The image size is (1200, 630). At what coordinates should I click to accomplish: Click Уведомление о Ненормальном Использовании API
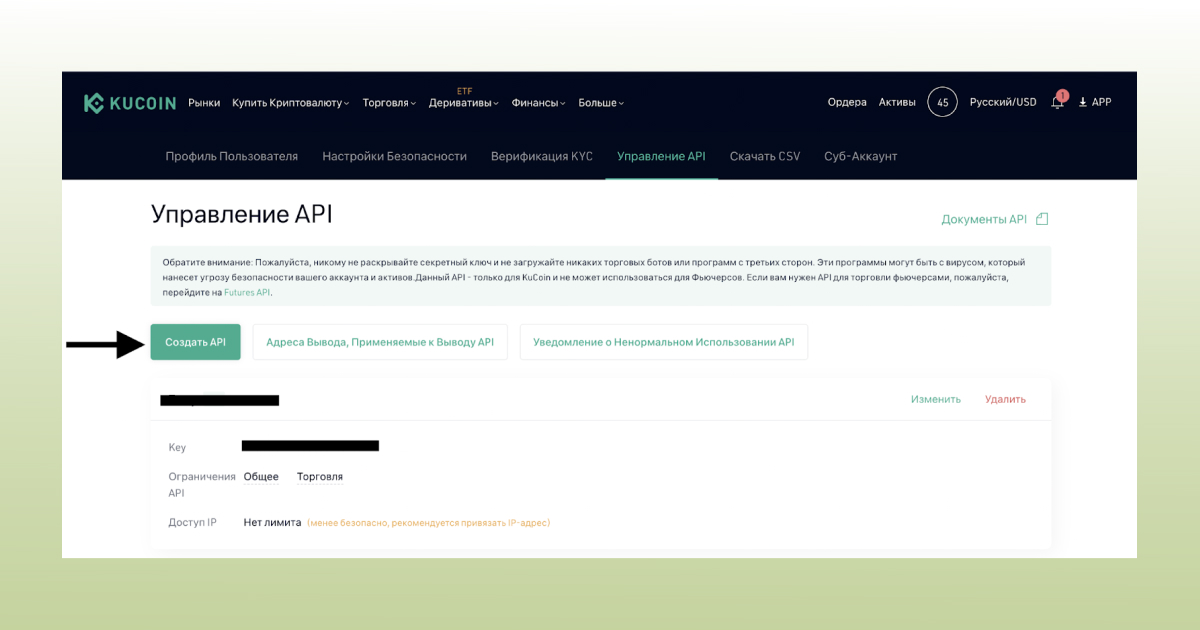click(663, 341)
